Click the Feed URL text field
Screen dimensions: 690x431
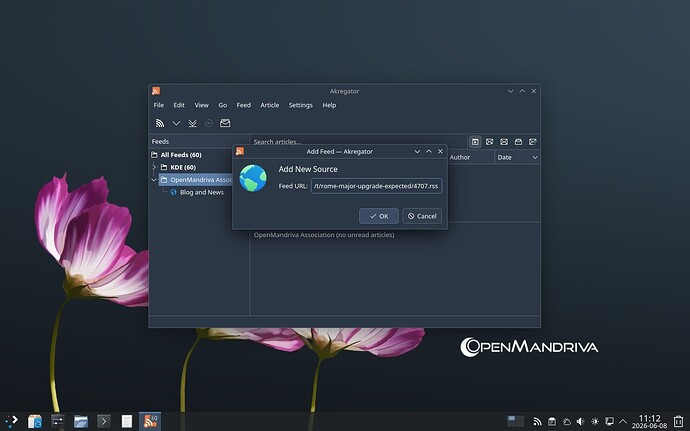[x=377, y=186]
